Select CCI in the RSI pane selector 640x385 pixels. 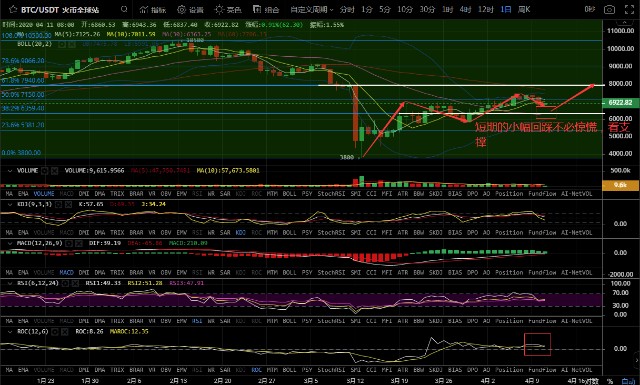(371, 321)
